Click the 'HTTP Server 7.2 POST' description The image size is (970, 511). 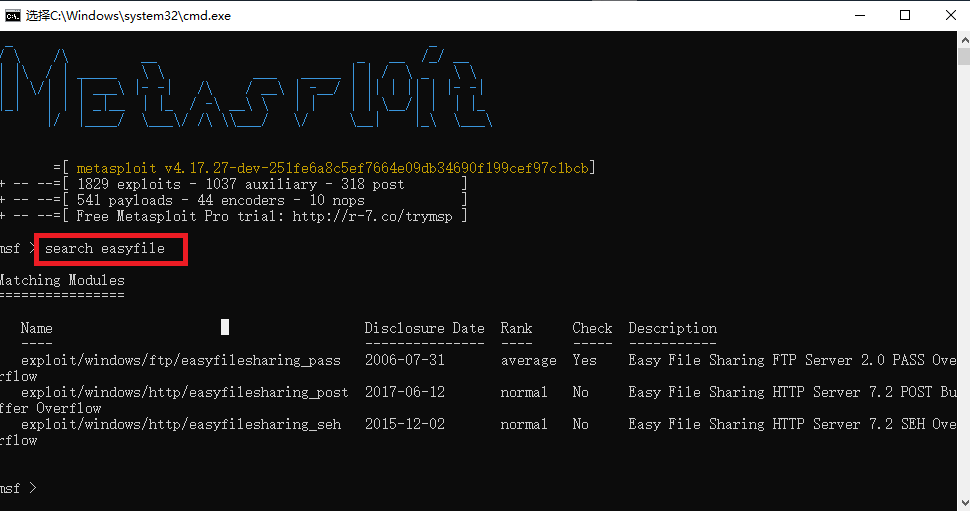point(852,393)
